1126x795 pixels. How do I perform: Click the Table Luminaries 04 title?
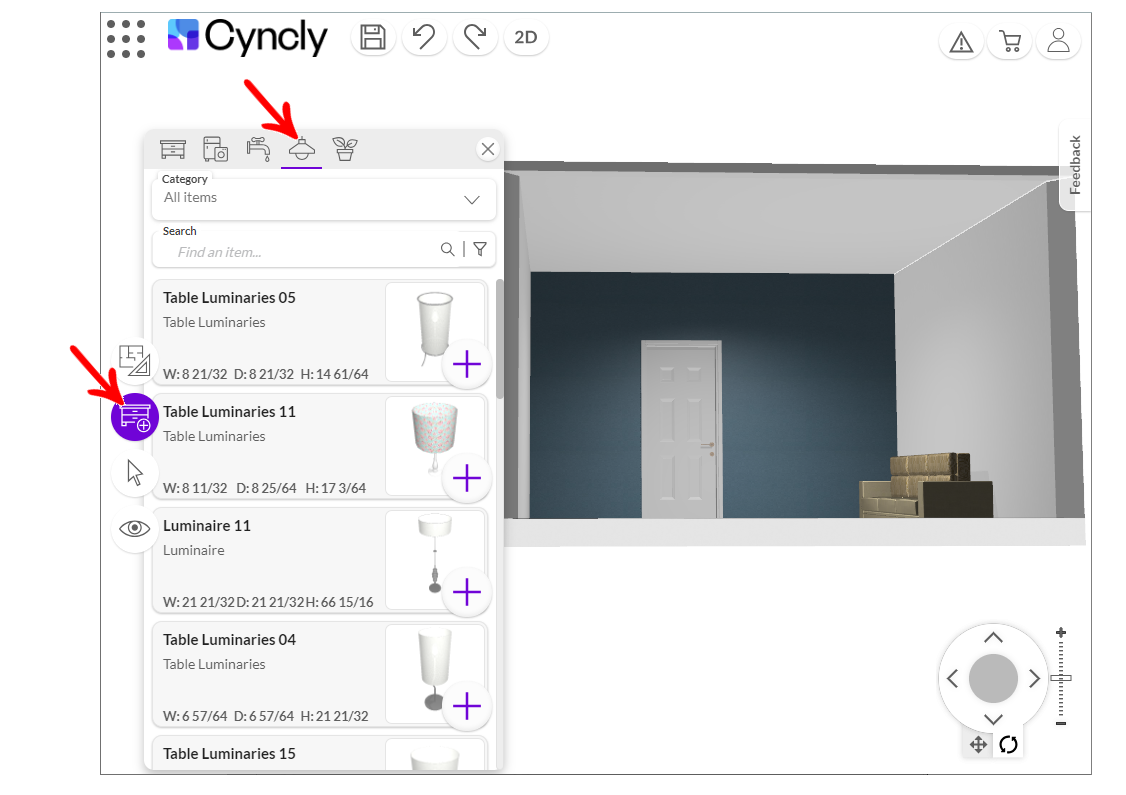click(x=229, y=640)
